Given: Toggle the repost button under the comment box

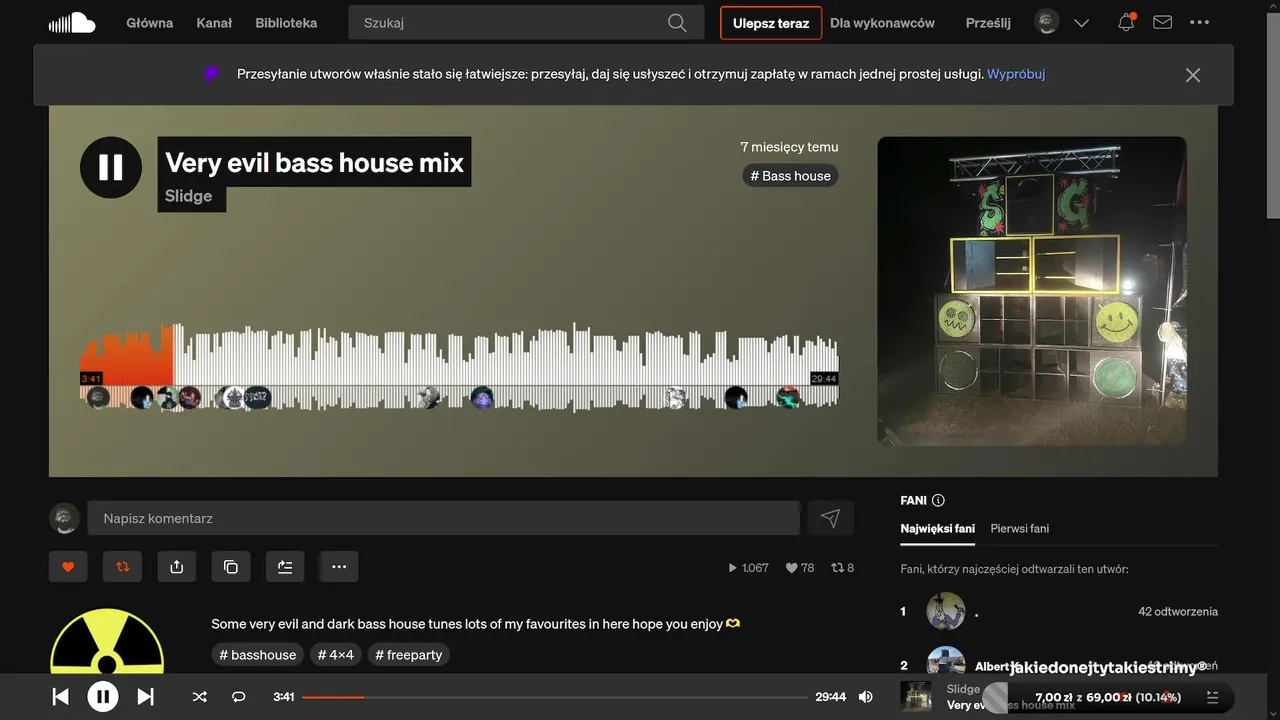Looking at the screenshot, I should pos(123,567).
